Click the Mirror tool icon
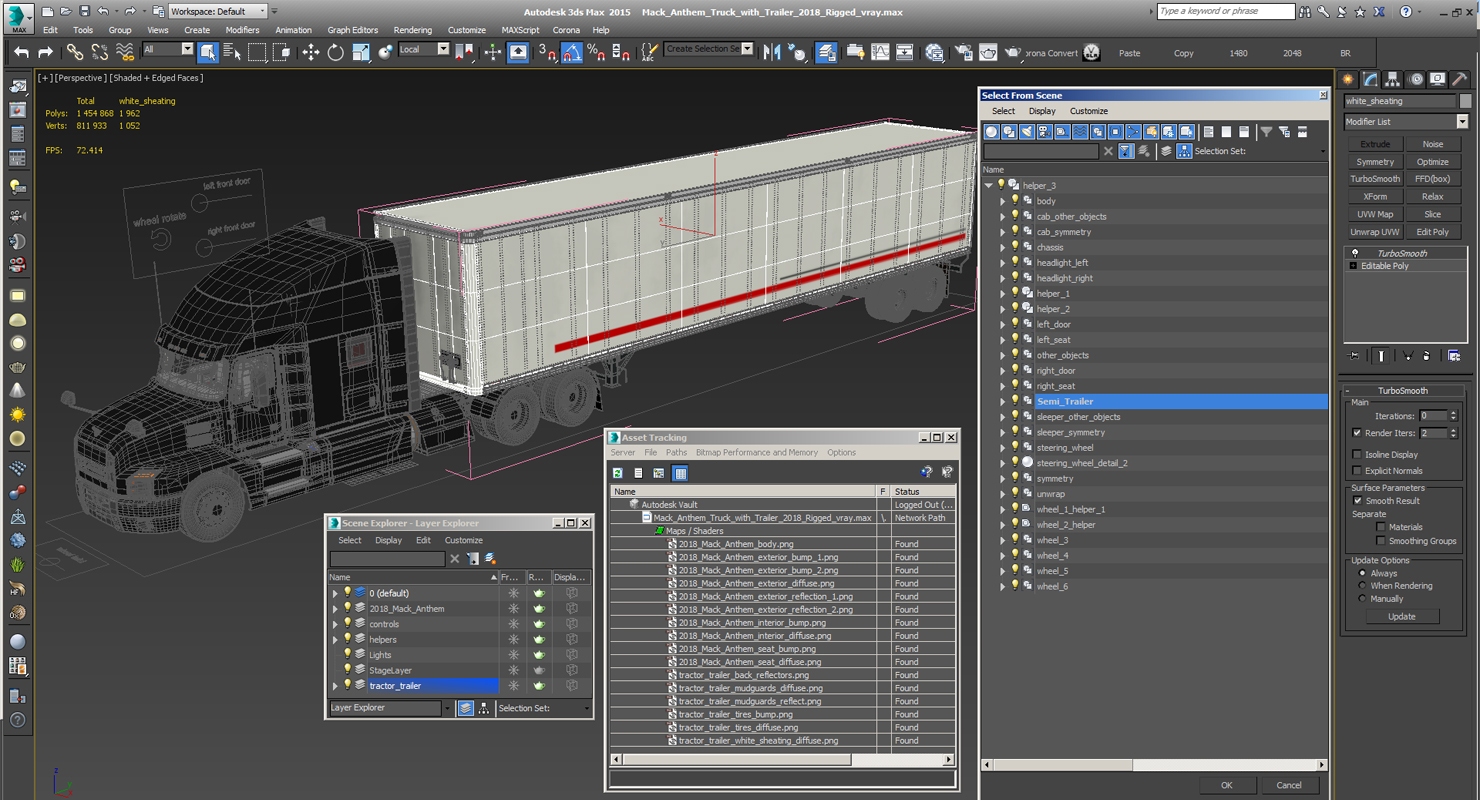 772,52
